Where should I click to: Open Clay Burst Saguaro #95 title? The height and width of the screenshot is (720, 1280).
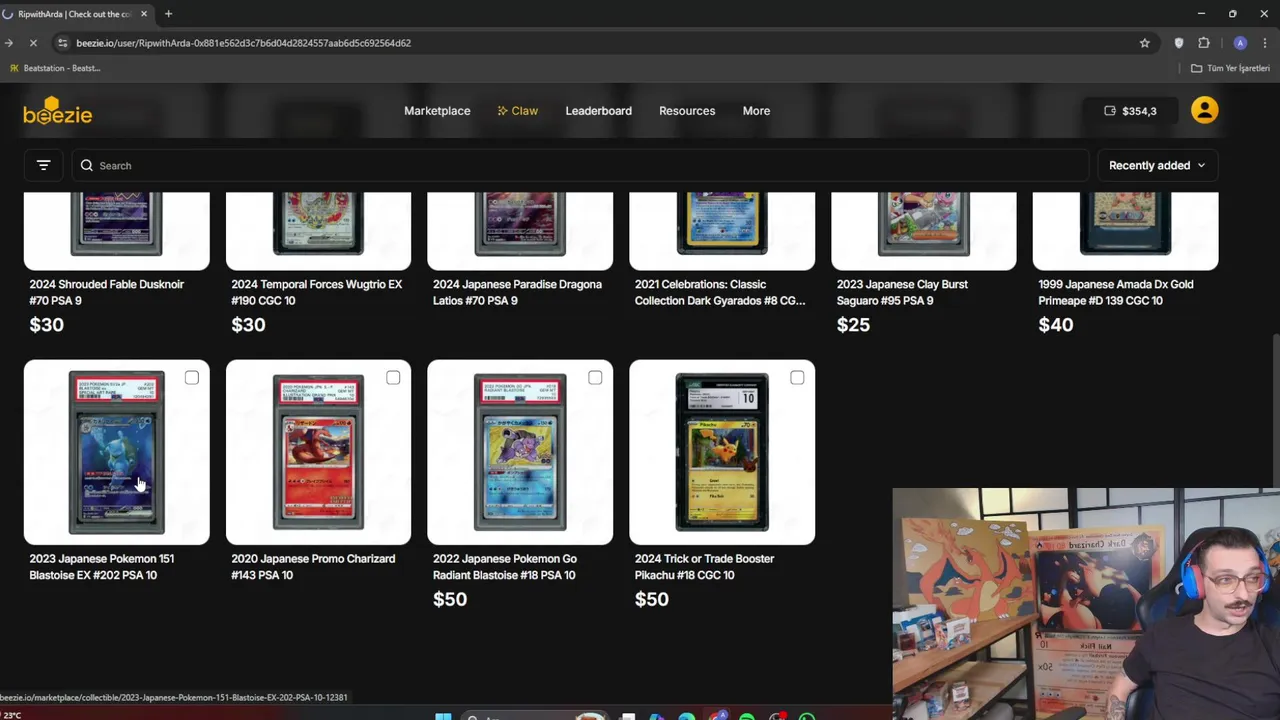pyautogui.click(x=902, y=292)
